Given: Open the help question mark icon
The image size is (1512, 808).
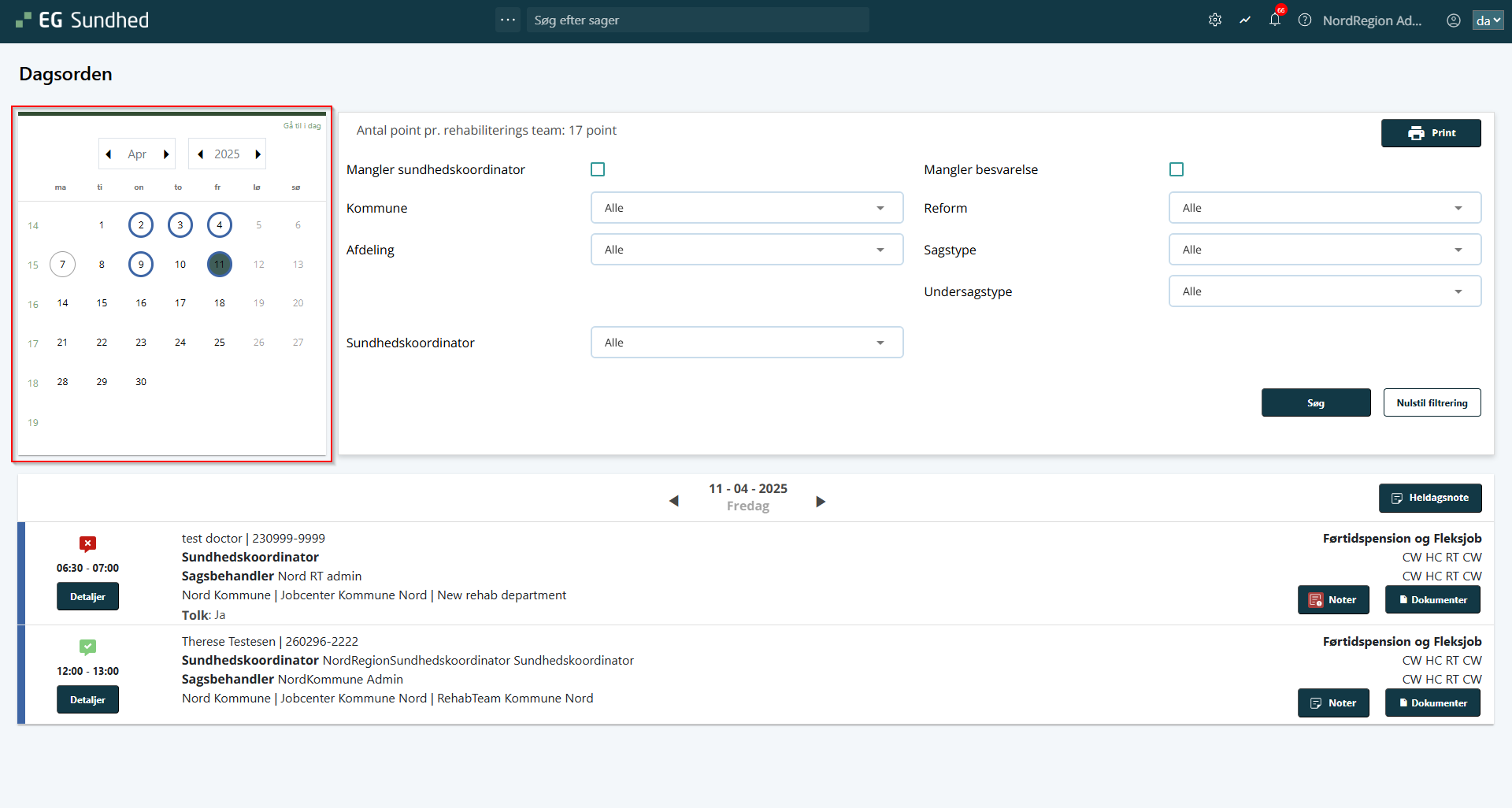Looking at the screenshot, I should click(x=1305, y=20).
